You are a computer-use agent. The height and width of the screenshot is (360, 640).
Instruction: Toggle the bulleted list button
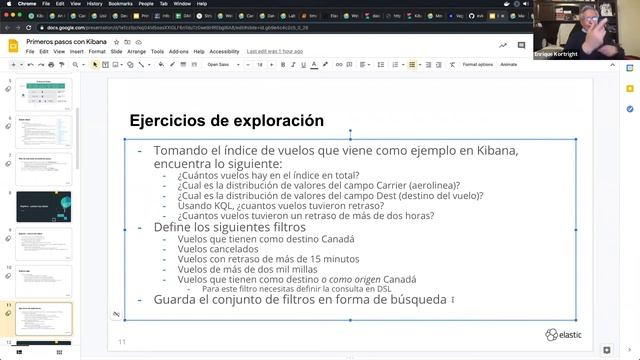(412, 64)
